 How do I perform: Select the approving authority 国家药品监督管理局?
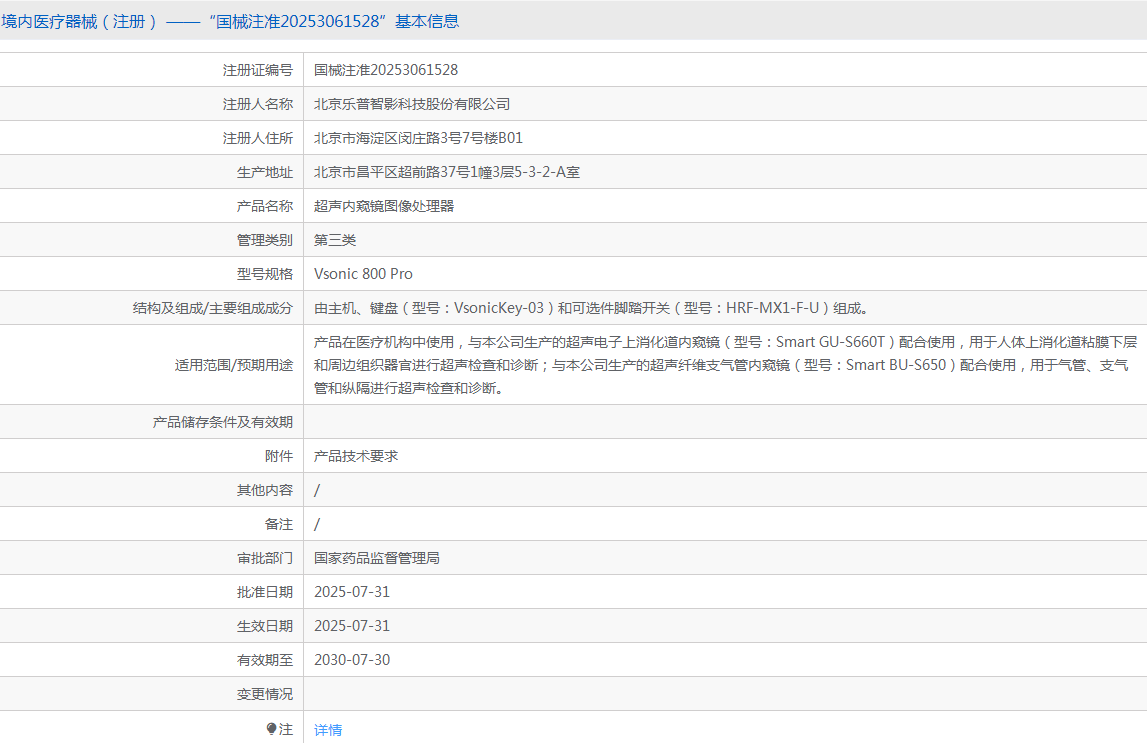[x=377, y=558]
